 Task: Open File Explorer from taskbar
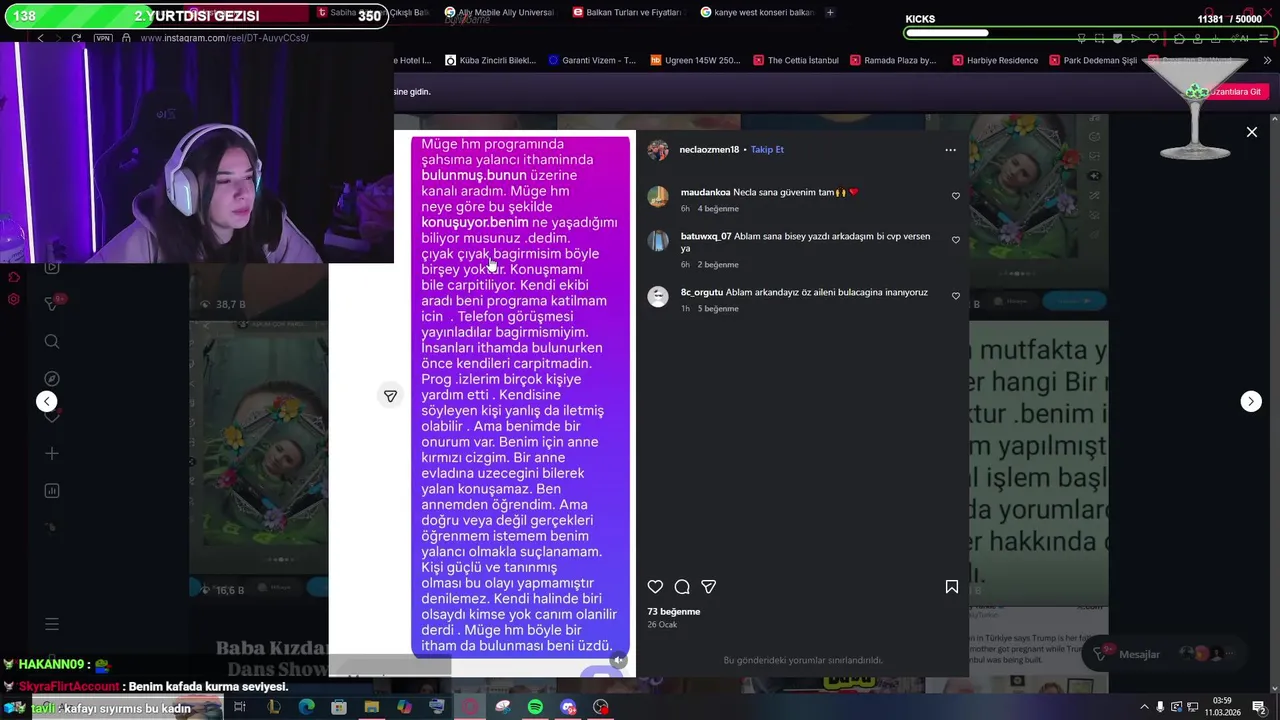pyautogui.click(x=372, y=707)
